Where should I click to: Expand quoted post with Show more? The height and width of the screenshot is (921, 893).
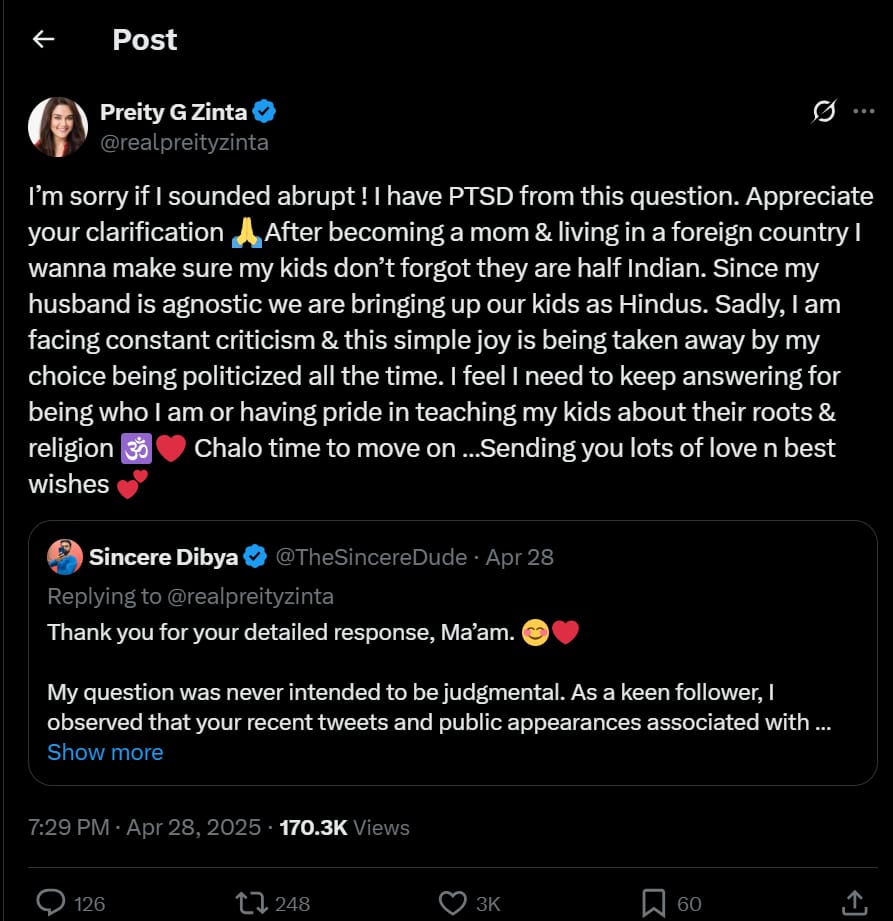(105, 752)
